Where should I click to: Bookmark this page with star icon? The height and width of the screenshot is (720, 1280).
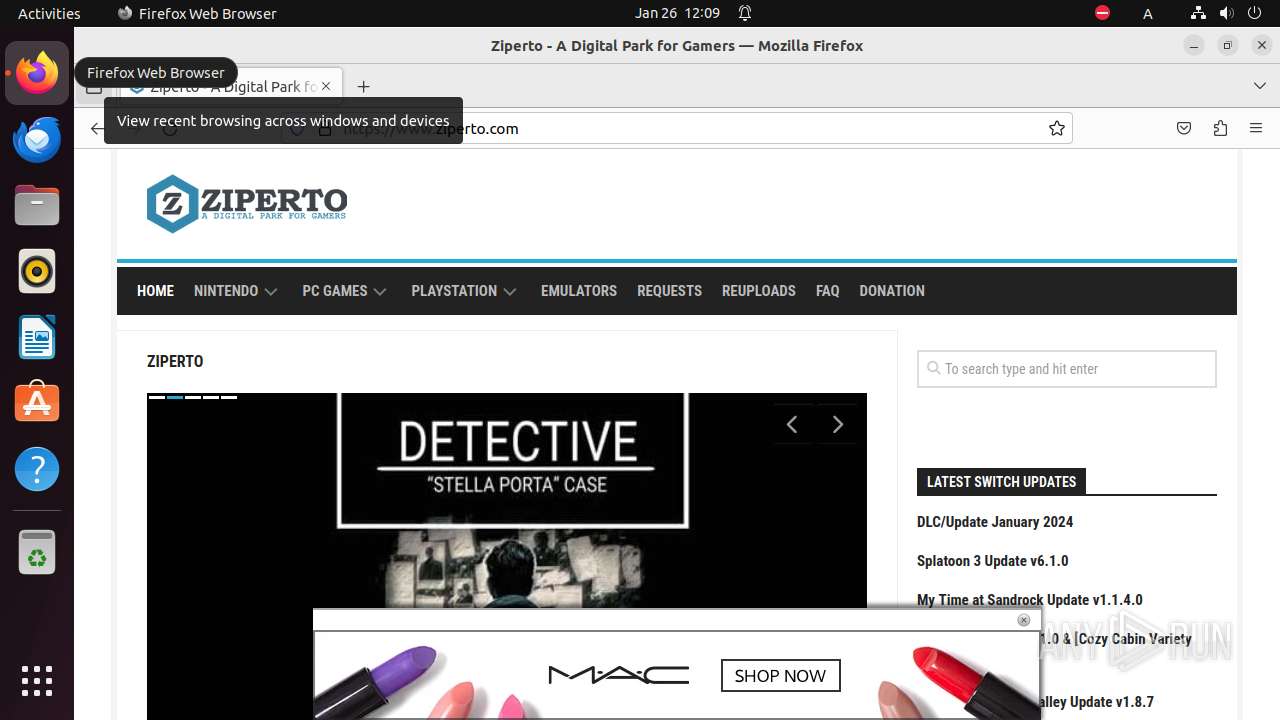[1056, 128]
